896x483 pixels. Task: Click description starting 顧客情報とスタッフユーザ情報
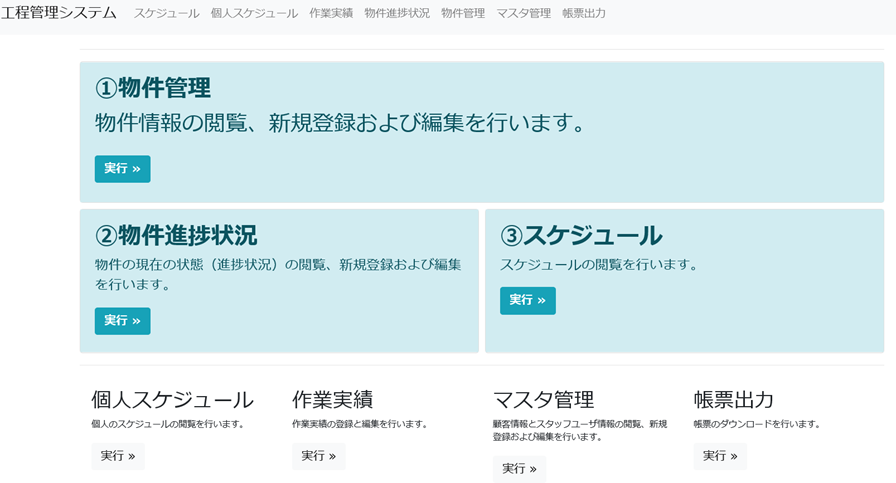pos(580,430)
